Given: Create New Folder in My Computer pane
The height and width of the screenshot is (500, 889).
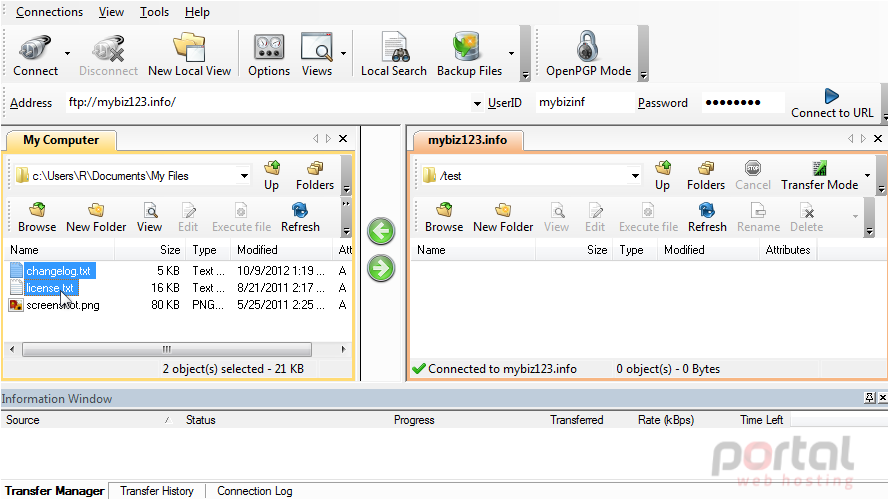Looking at the screenshot, I should [x=96, y=218].
